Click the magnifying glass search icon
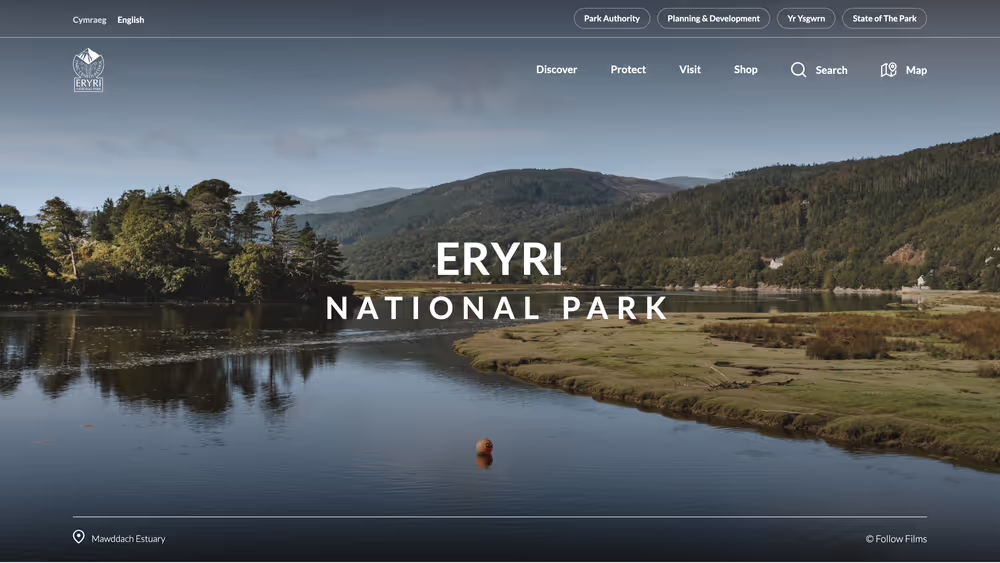The height and width of the screenshot is (563, 1000). point(798,69)
